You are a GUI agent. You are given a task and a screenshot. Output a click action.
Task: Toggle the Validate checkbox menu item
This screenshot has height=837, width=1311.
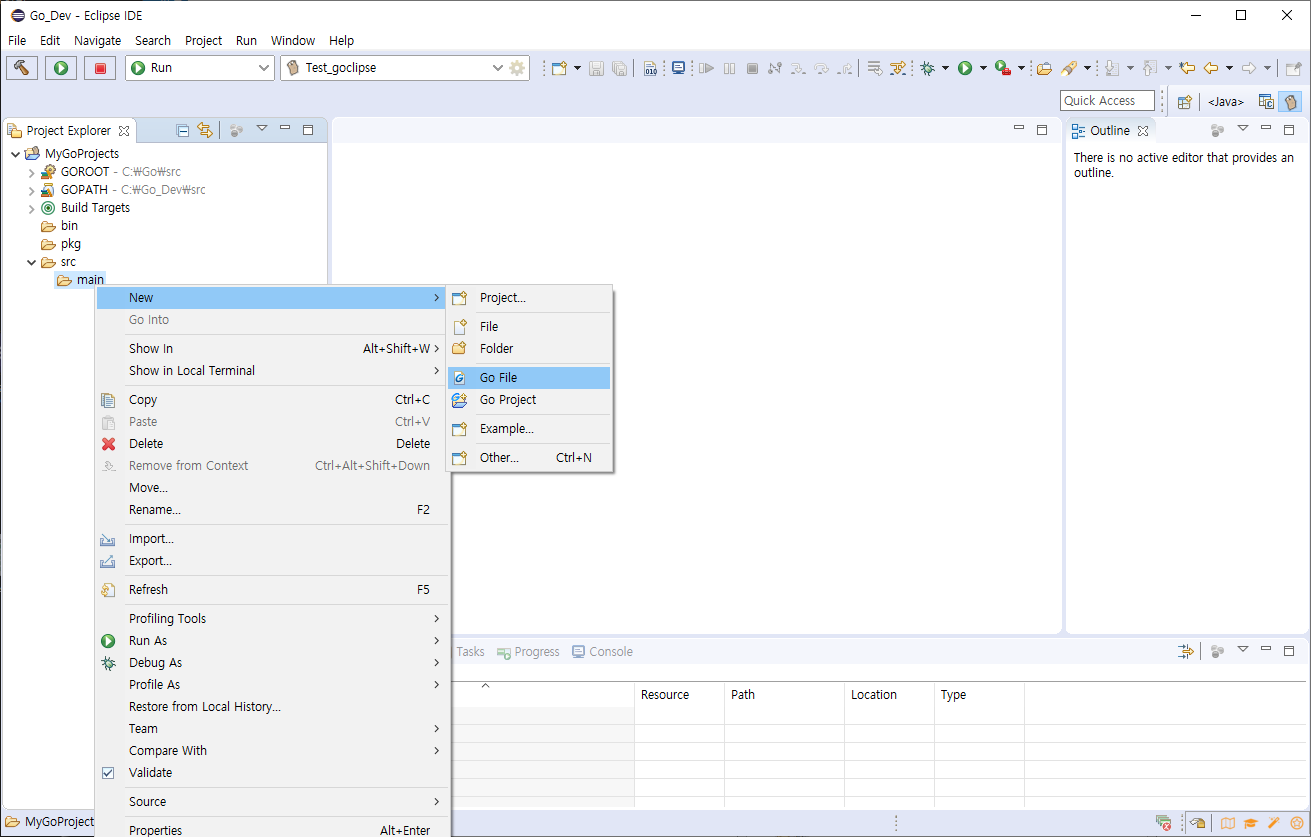coord(108,773)
